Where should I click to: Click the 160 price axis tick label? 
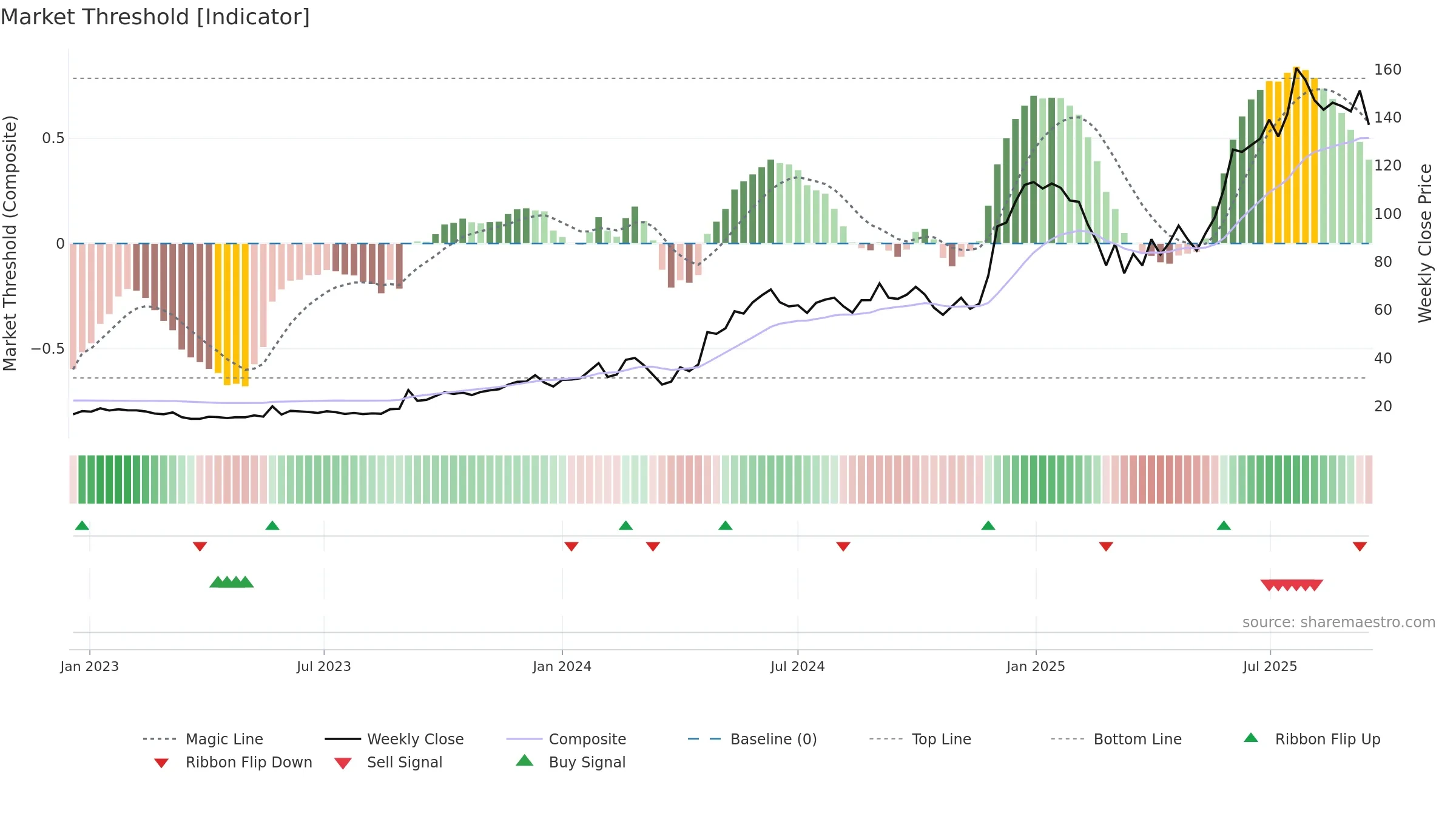(x=1388, y=69)
